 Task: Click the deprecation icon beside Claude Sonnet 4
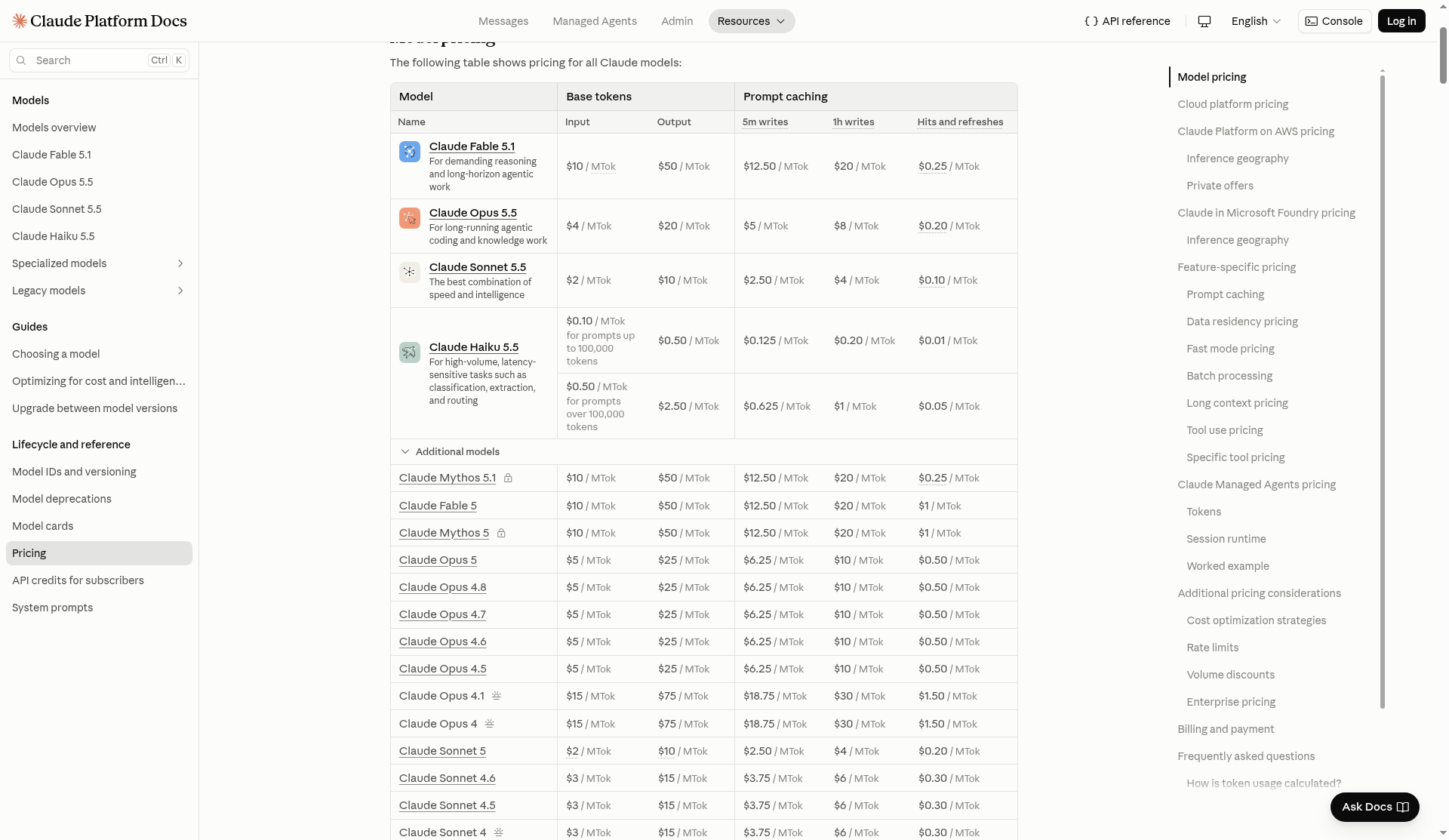click(x=499, y=832)
